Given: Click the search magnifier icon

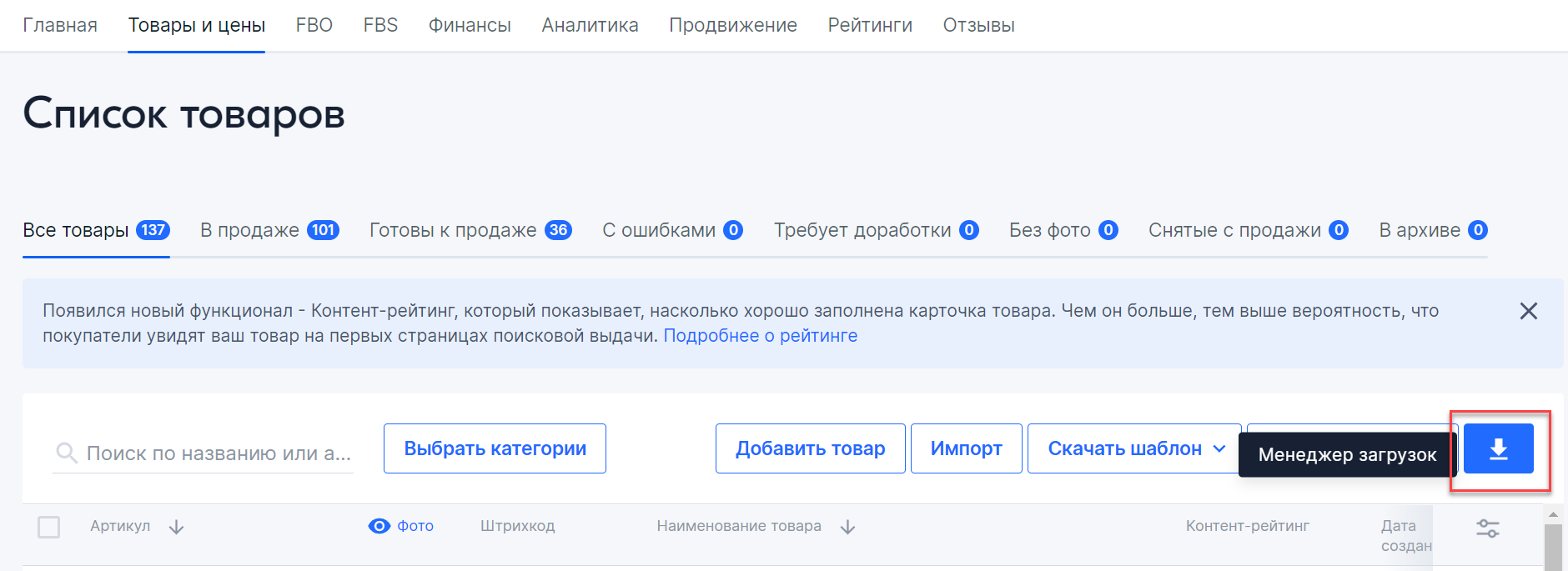Looking at the screenshot, I should click(x=66, y=453).
